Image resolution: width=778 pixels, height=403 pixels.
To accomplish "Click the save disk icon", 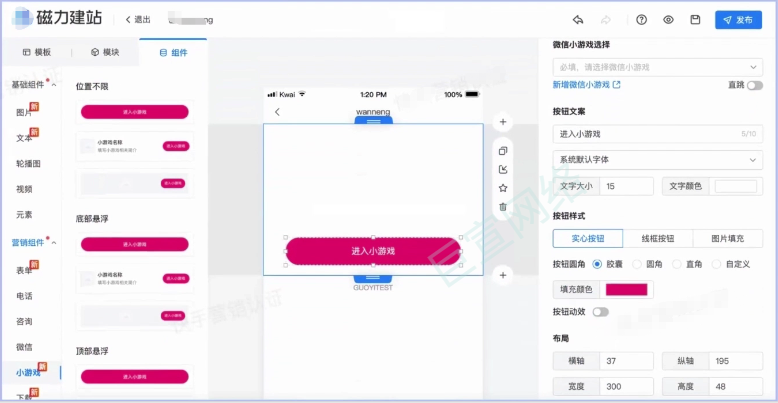I will 695,20.
